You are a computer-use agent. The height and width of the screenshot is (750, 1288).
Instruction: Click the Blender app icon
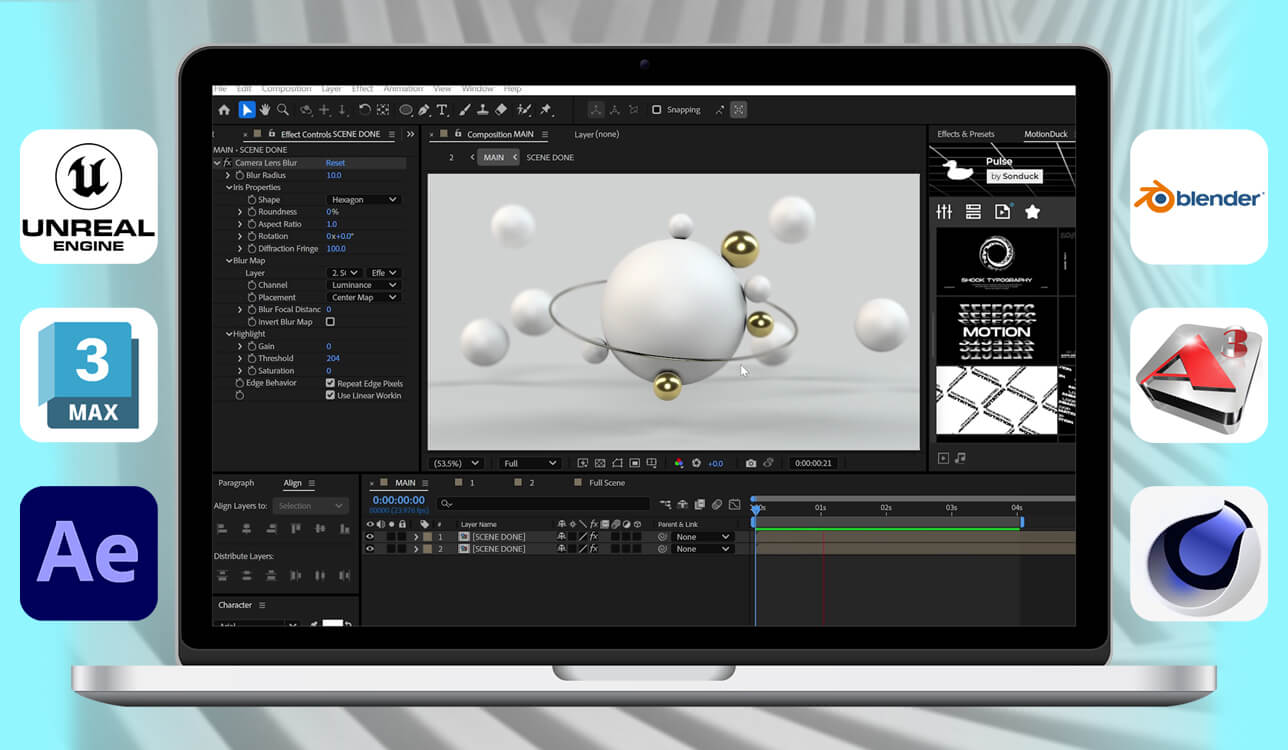click(x=1199, y=197)
